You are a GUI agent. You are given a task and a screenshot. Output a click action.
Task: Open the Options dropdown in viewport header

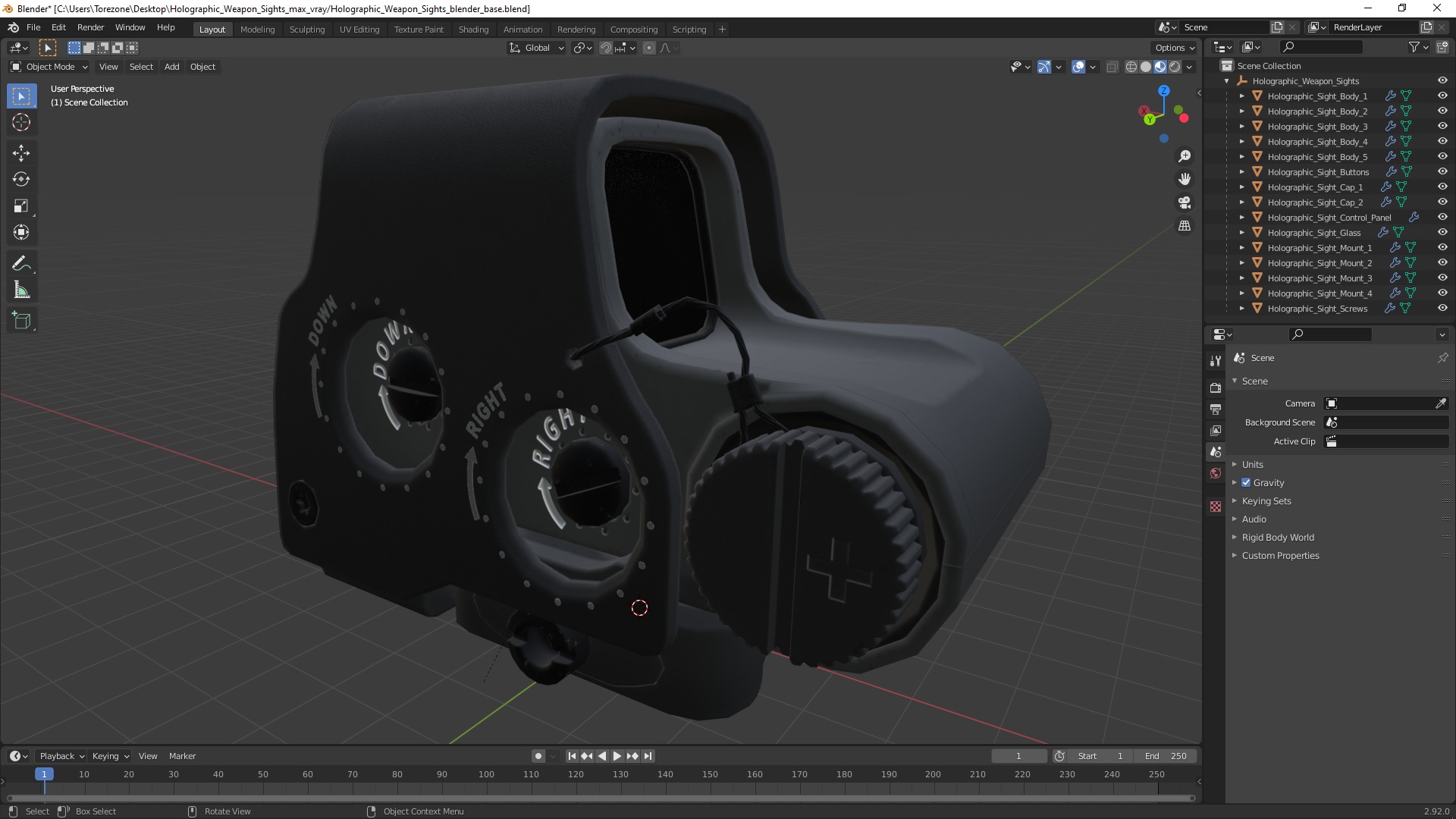coord(1175,48)
